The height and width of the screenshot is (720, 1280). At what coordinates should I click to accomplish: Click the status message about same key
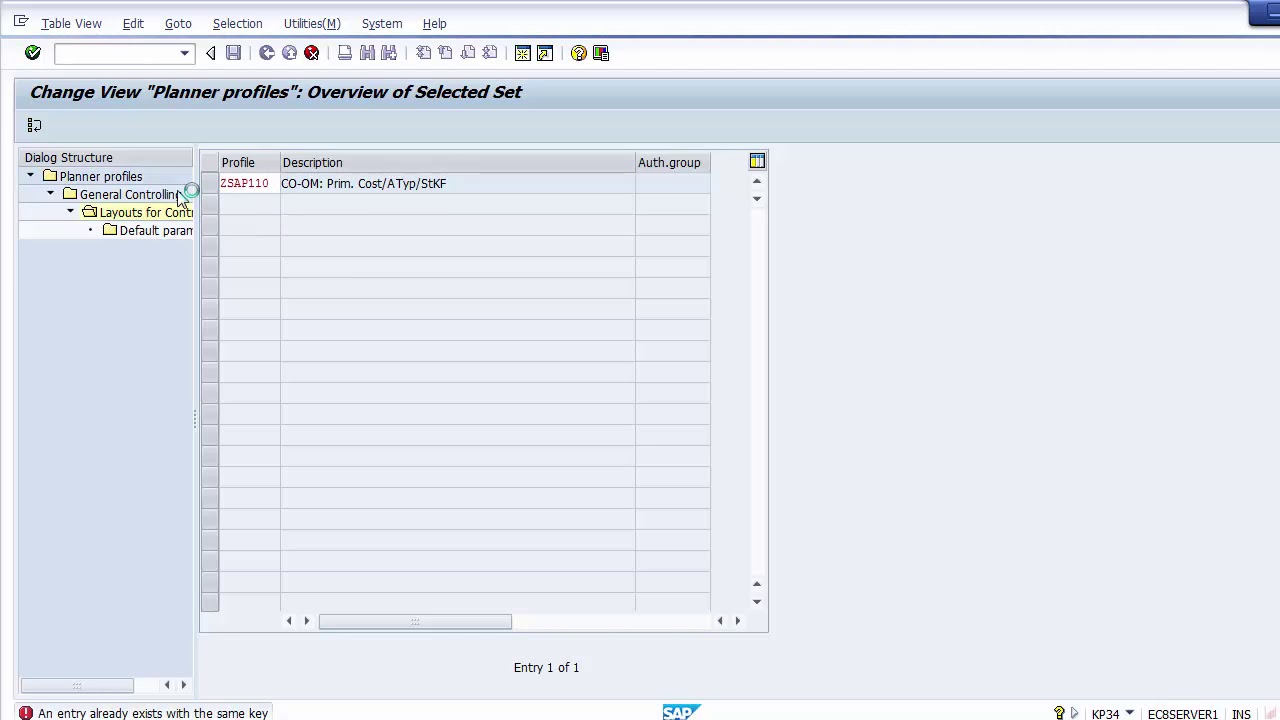tap(153, 713)
